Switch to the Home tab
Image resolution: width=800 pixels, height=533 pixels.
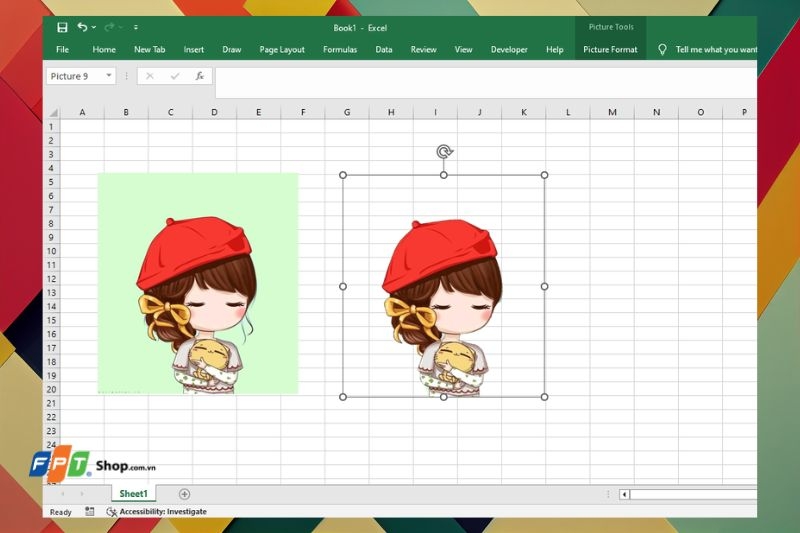104,49
